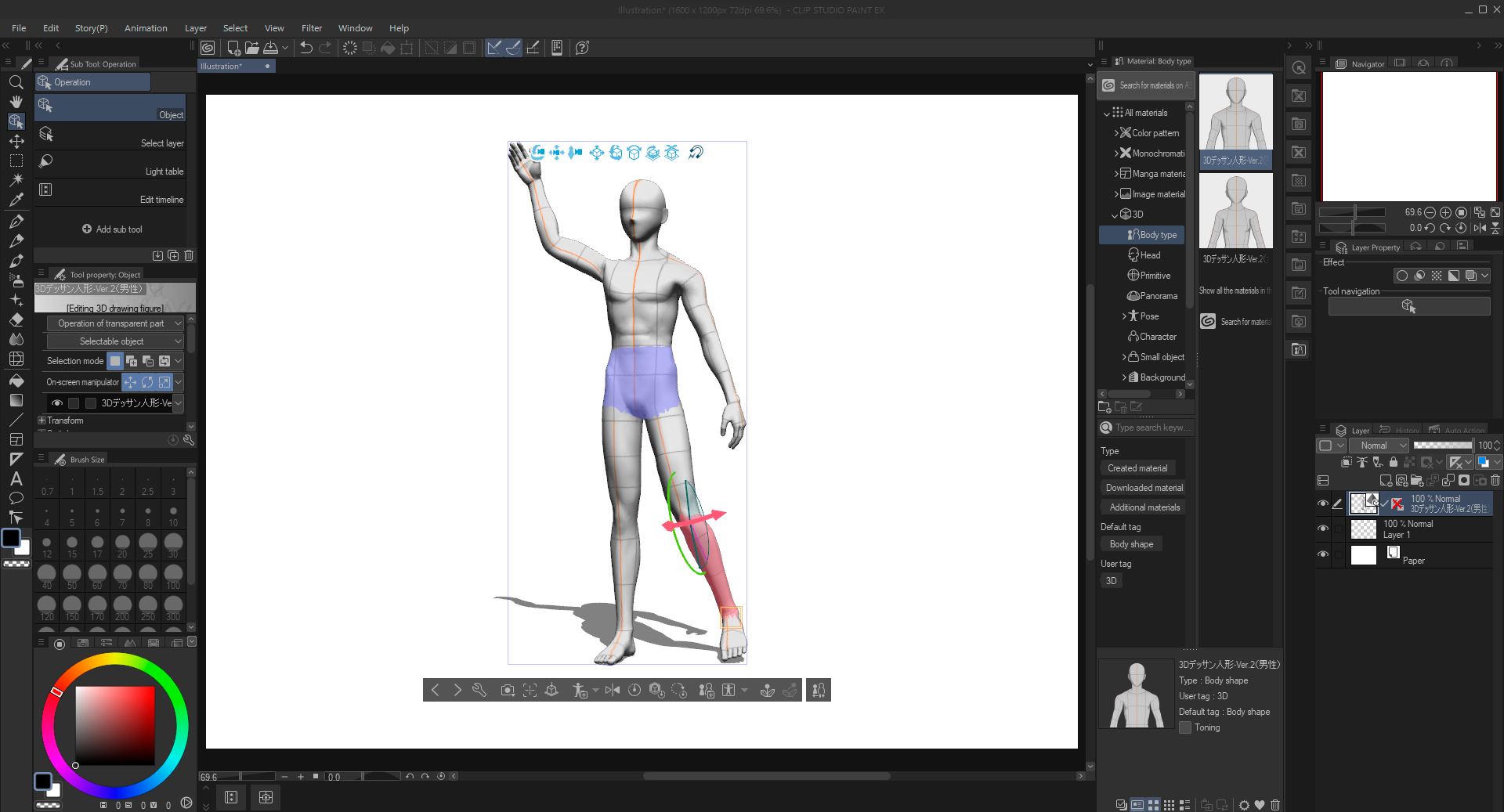1504x812 pixels.
Task: Select the Hand move tool
Action: pos(16,102)
